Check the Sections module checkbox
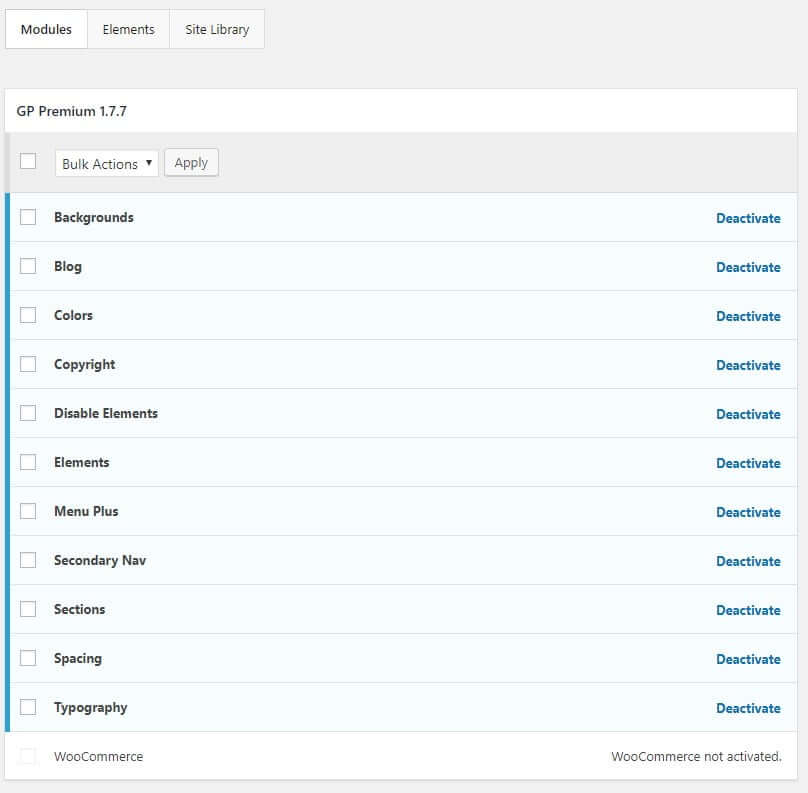The width and height of the screenshot is (808, 793). 28,609
